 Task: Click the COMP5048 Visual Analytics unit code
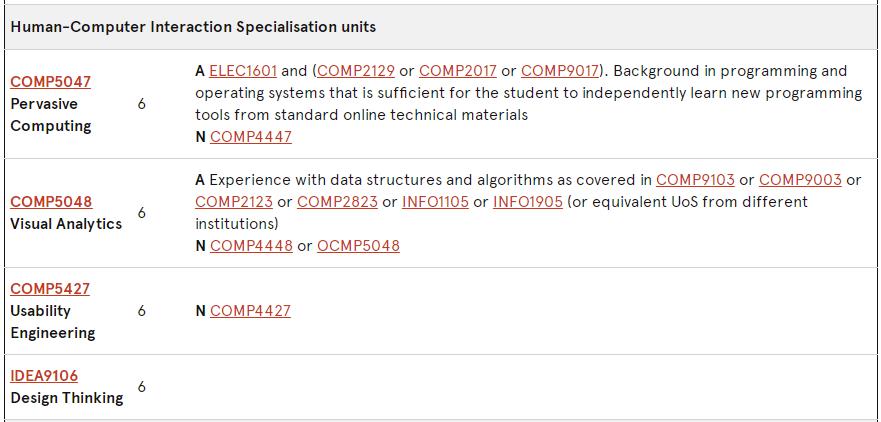(50, 202)
